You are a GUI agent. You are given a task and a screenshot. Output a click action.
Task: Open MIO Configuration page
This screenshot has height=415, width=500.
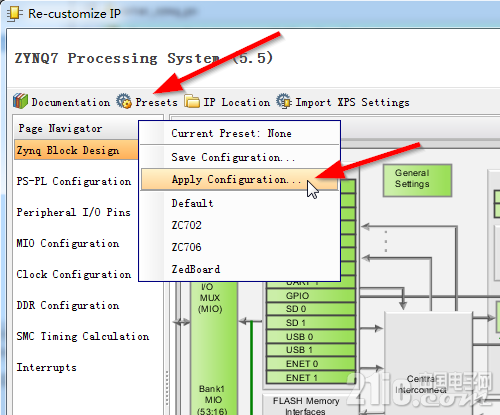coord(68,243)
